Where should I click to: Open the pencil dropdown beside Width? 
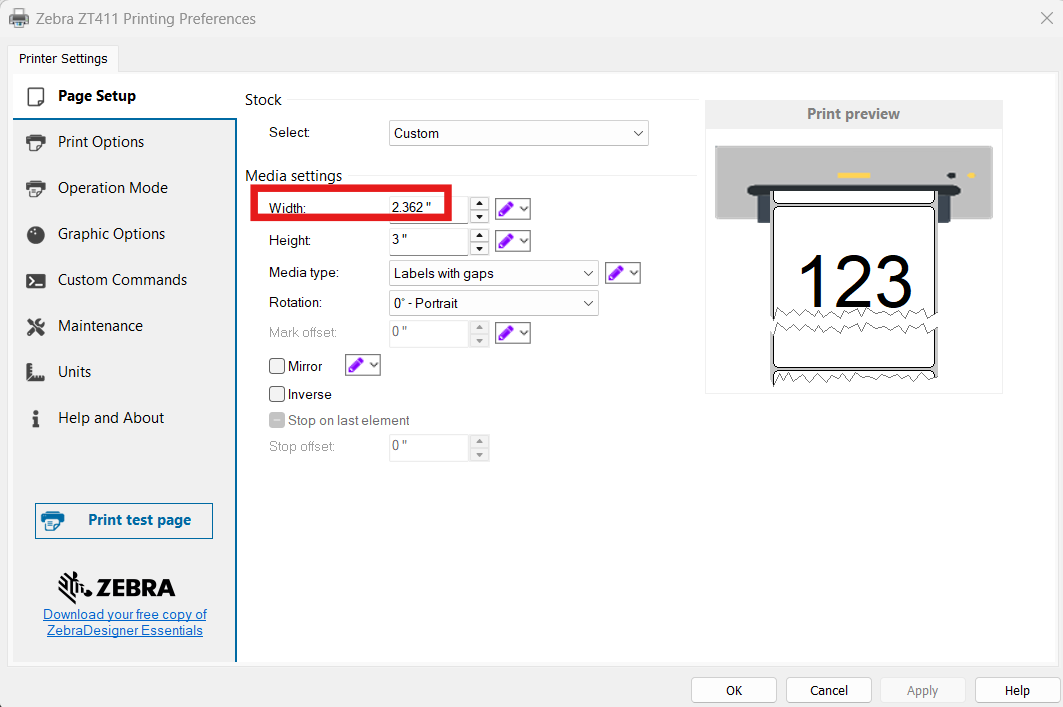coord(513,209)
